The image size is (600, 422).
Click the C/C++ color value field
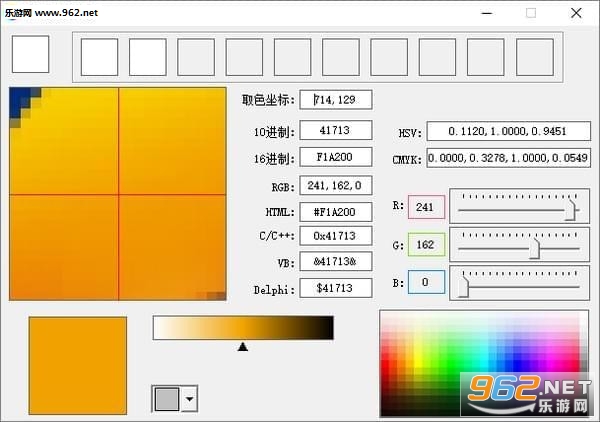click(336, 236)
